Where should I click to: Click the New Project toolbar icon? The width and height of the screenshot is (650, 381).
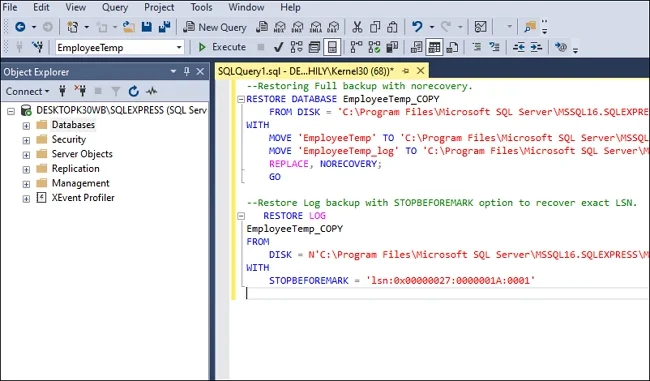coord(73,27)
